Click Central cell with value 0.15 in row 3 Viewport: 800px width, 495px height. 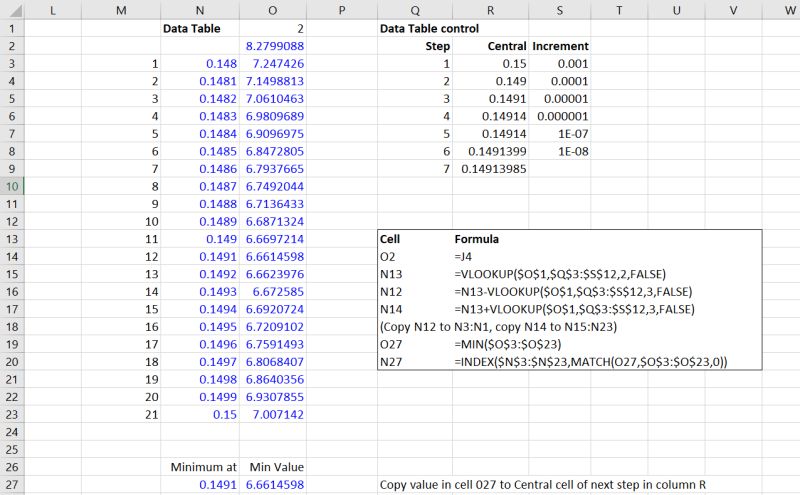click(x=490, y=64)
